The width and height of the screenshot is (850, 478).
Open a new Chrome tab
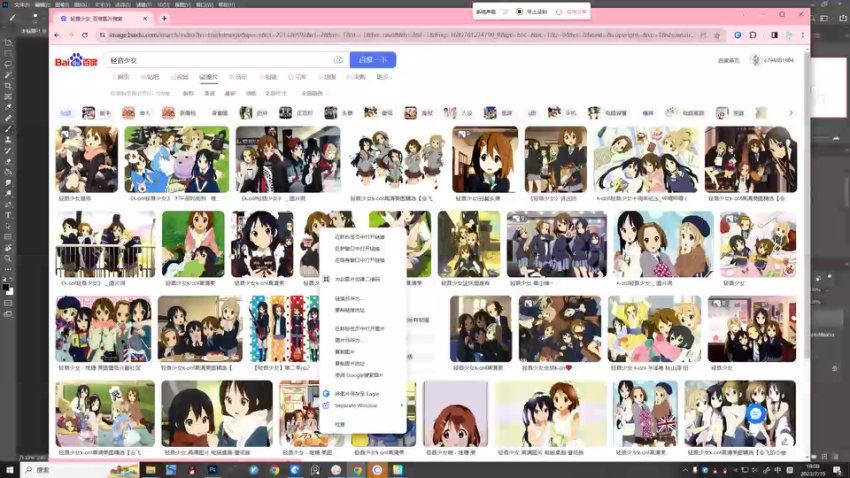click(x=164, y=18)
